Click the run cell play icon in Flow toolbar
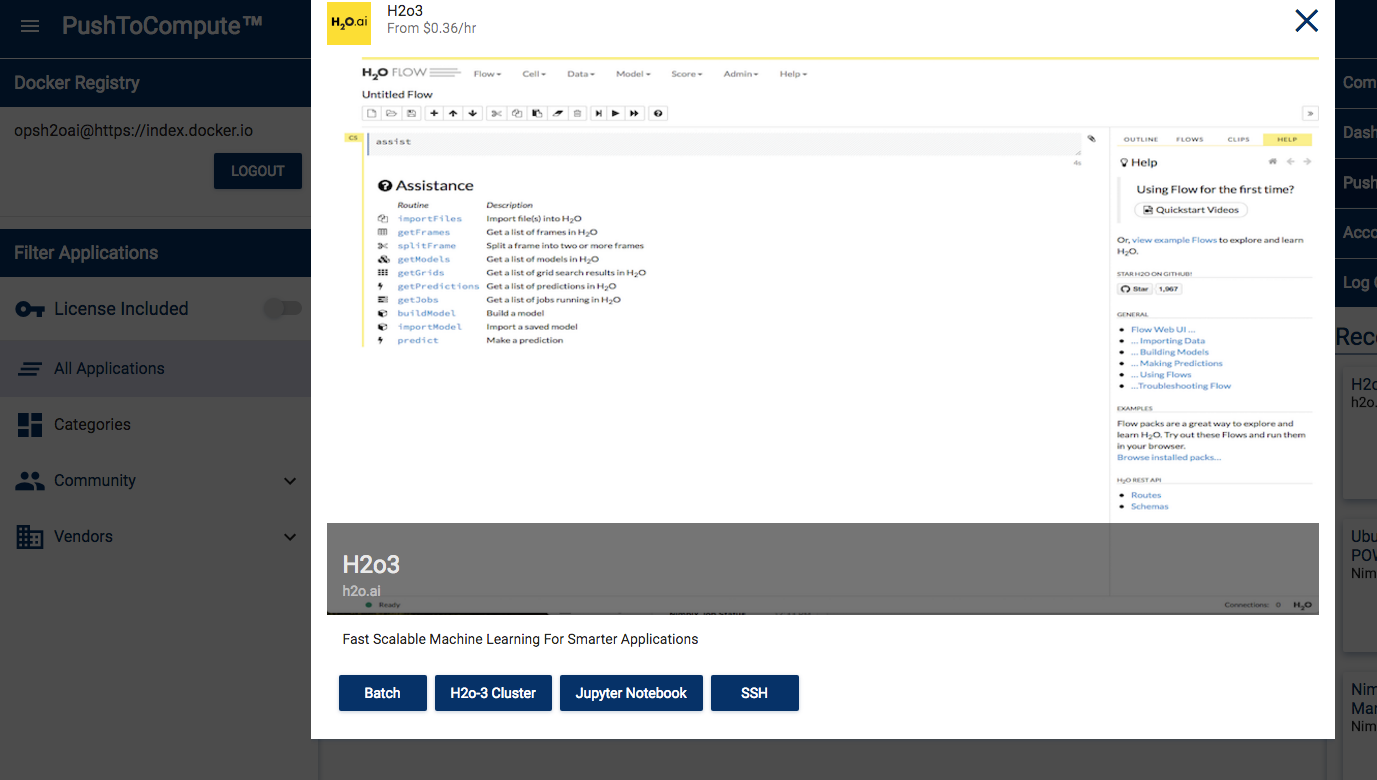The width and height of the screenshot is (1377, 780). [616, 114]
